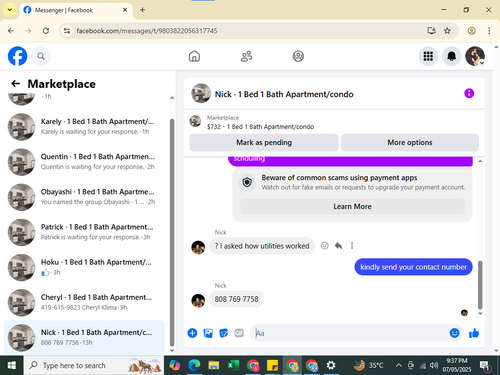Show hidden system tray icons
This screenshot has width=500, height=375.
pyautogui.click(x=398, y=365)
